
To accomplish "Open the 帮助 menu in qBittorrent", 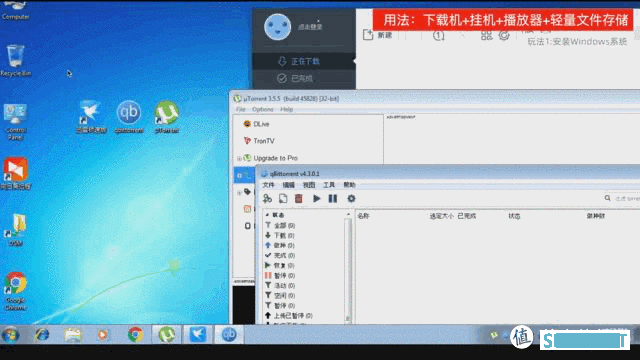I will (x=349, y=185).
